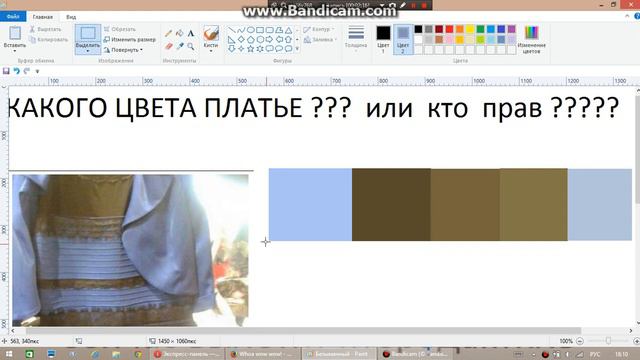The height and width of the screenshot is (360, 640).
Task: Click the Cut (Вырезать) button
Action: pyautogui.click(x=45, y=29)
